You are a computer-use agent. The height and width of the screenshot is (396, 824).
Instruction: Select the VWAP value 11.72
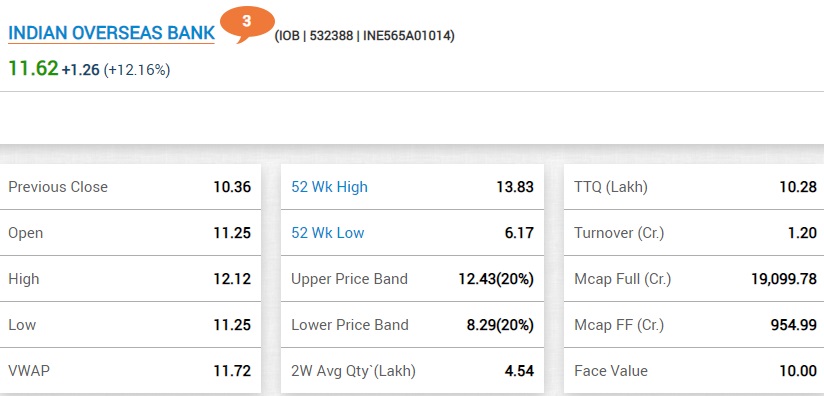click(232, 371)
